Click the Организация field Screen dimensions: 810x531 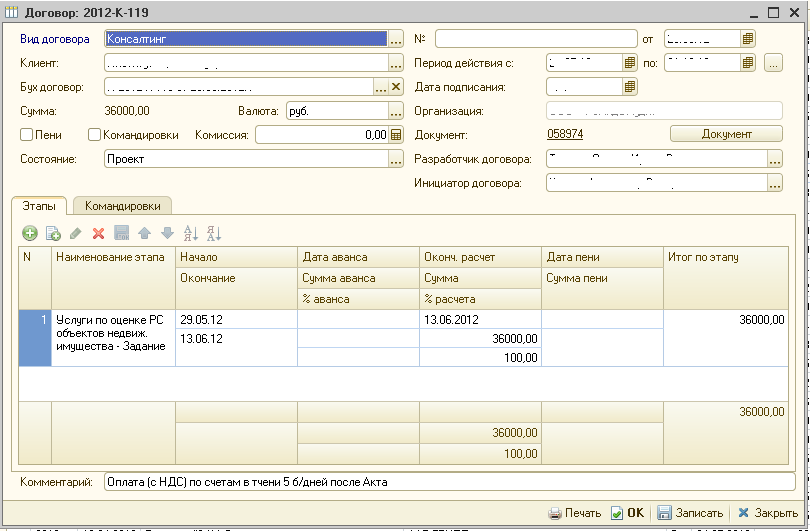pos(664,111)
